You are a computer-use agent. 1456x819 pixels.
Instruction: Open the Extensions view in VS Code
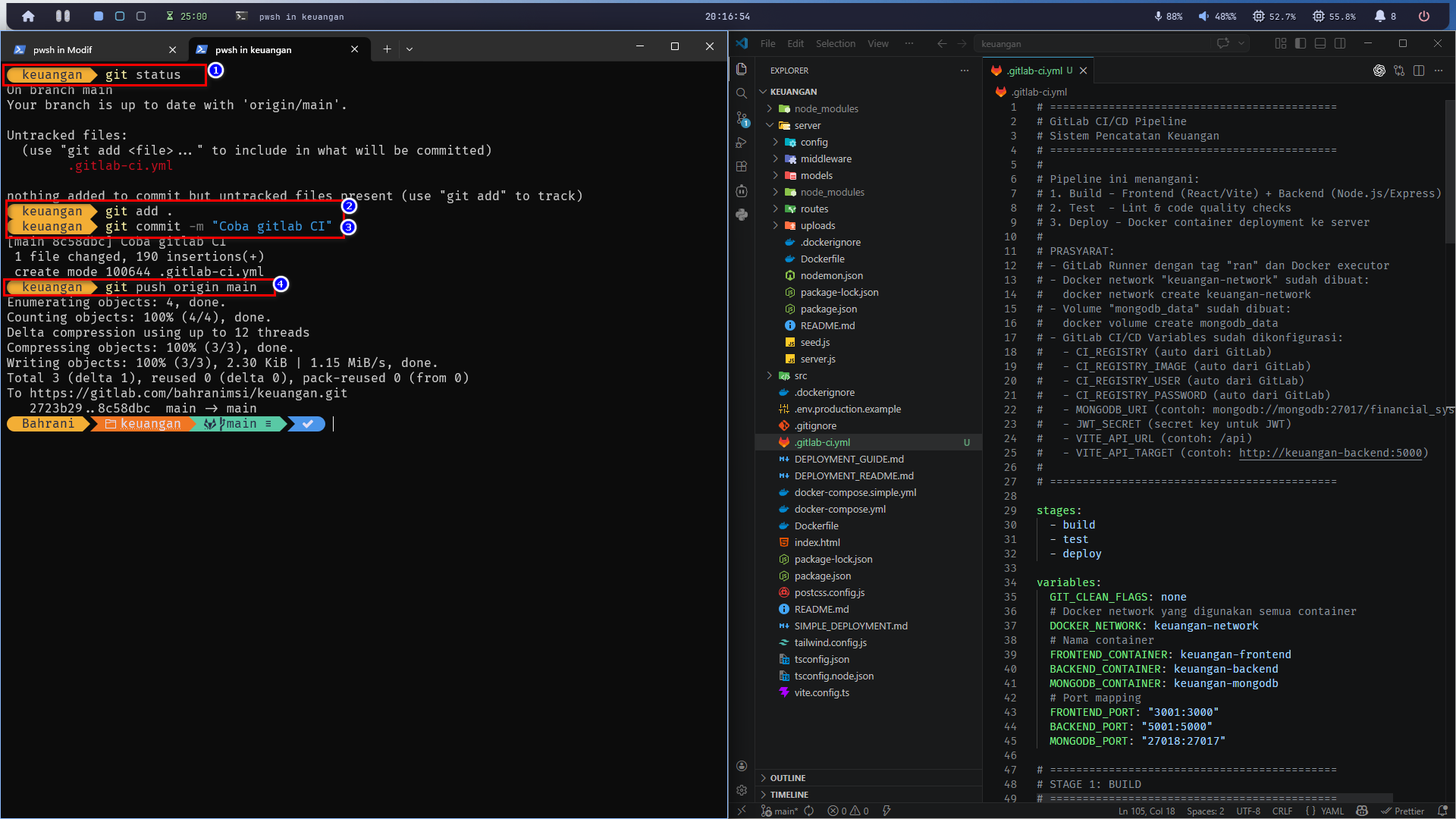[x=742, y=166]
